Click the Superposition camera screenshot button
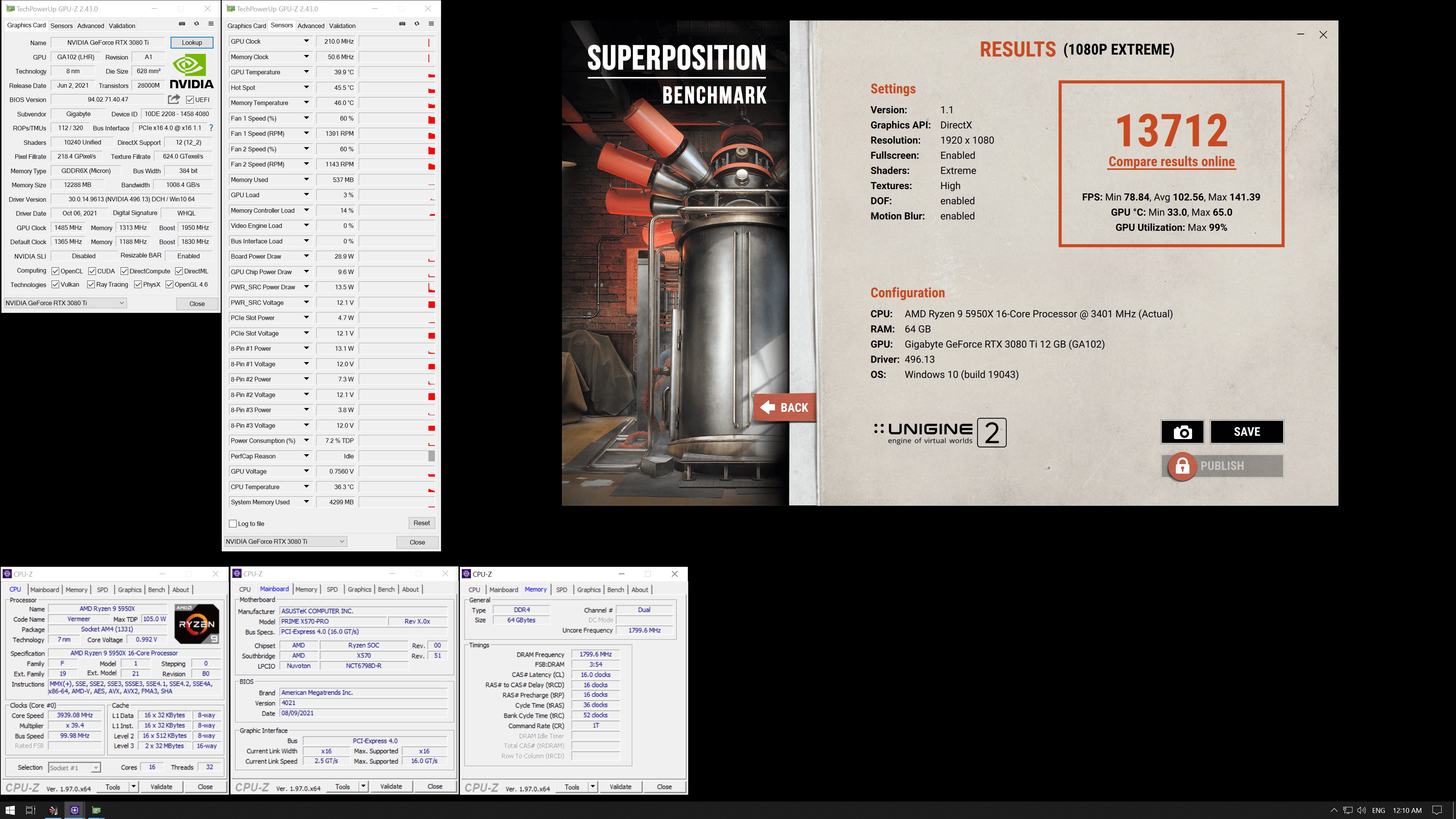This screenshot has width=1456, height=819. pyautogui.click(x=1183, y=432)
